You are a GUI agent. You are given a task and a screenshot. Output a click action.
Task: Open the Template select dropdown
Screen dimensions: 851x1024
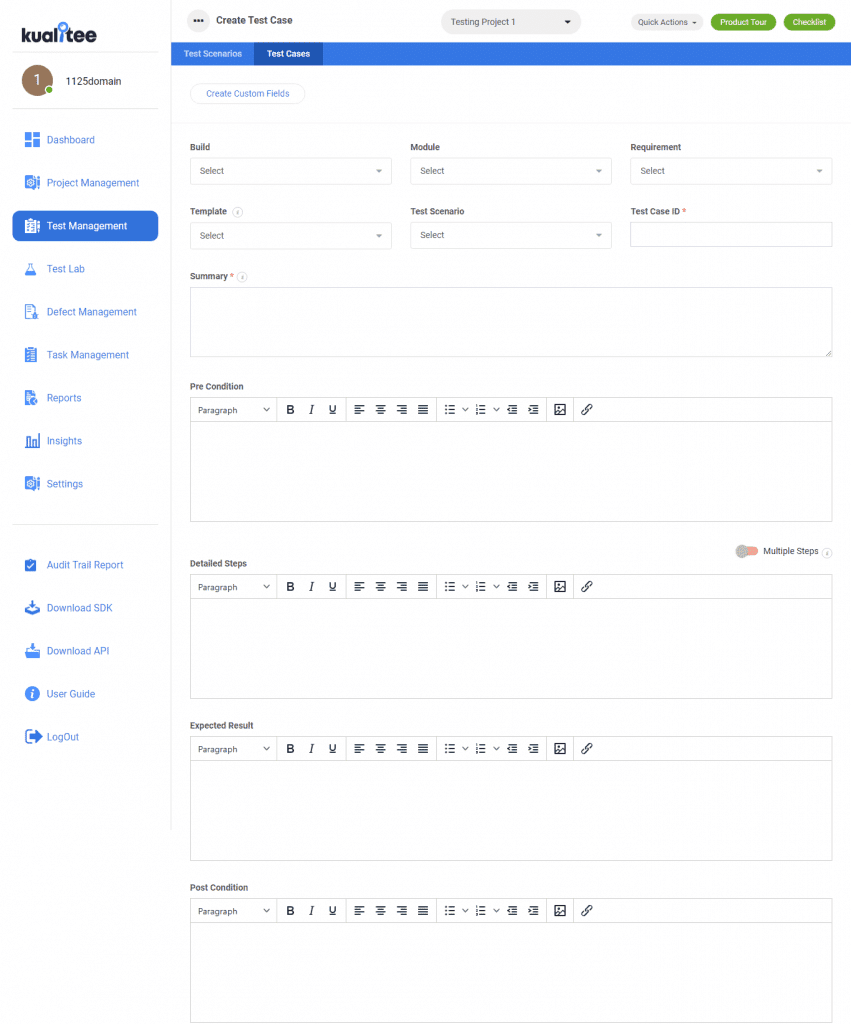click(291, 236)
